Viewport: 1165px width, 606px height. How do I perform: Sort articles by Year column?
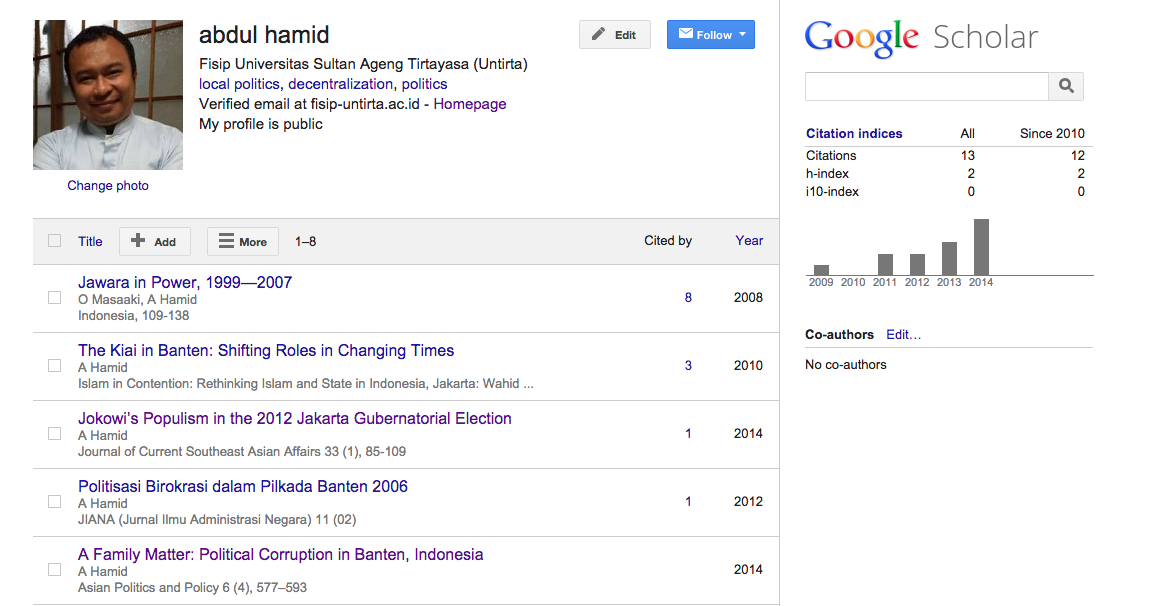coord(749,241)
